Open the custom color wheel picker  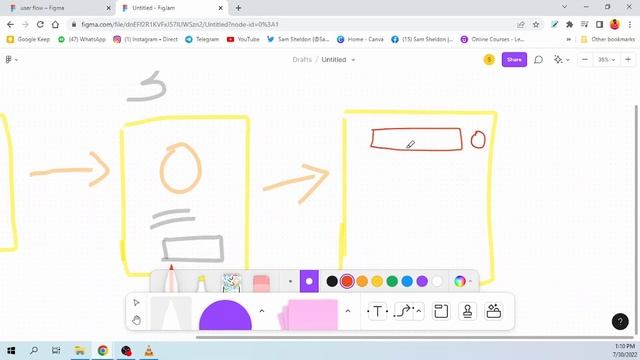click(460, 281)
